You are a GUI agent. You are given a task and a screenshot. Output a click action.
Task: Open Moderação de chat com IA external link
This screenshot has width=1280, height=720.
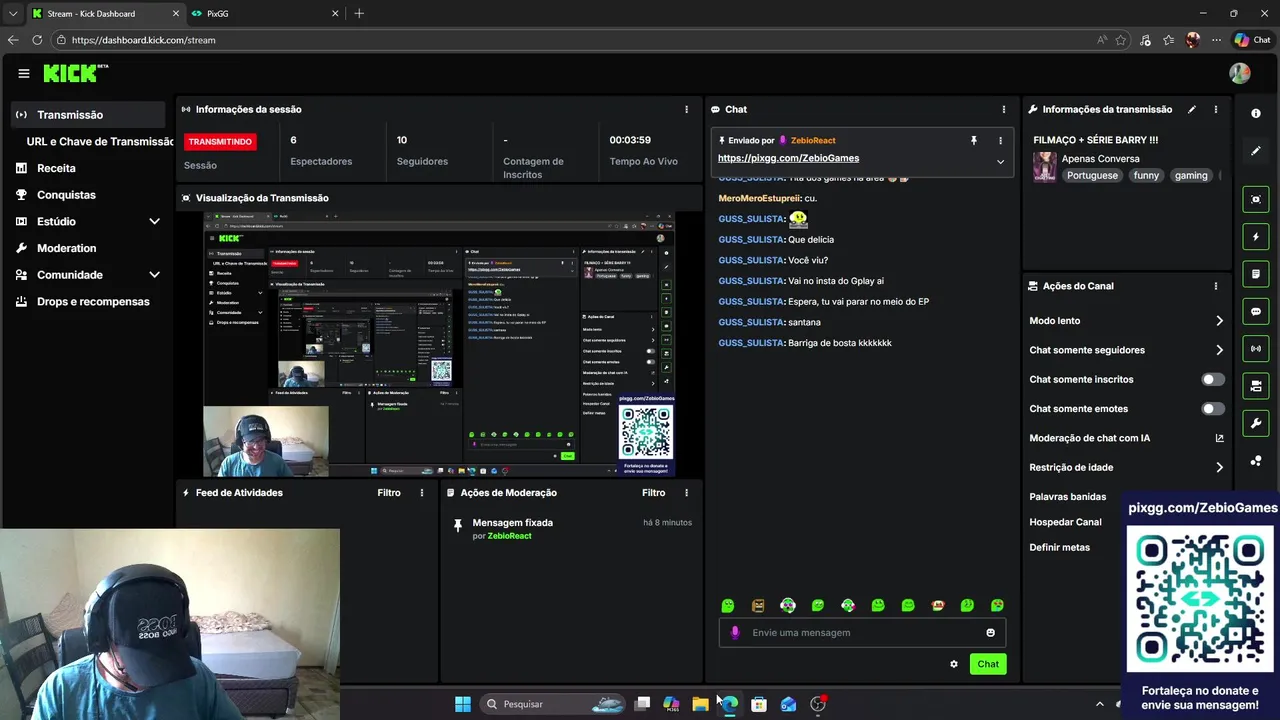tap(1219, 438)
